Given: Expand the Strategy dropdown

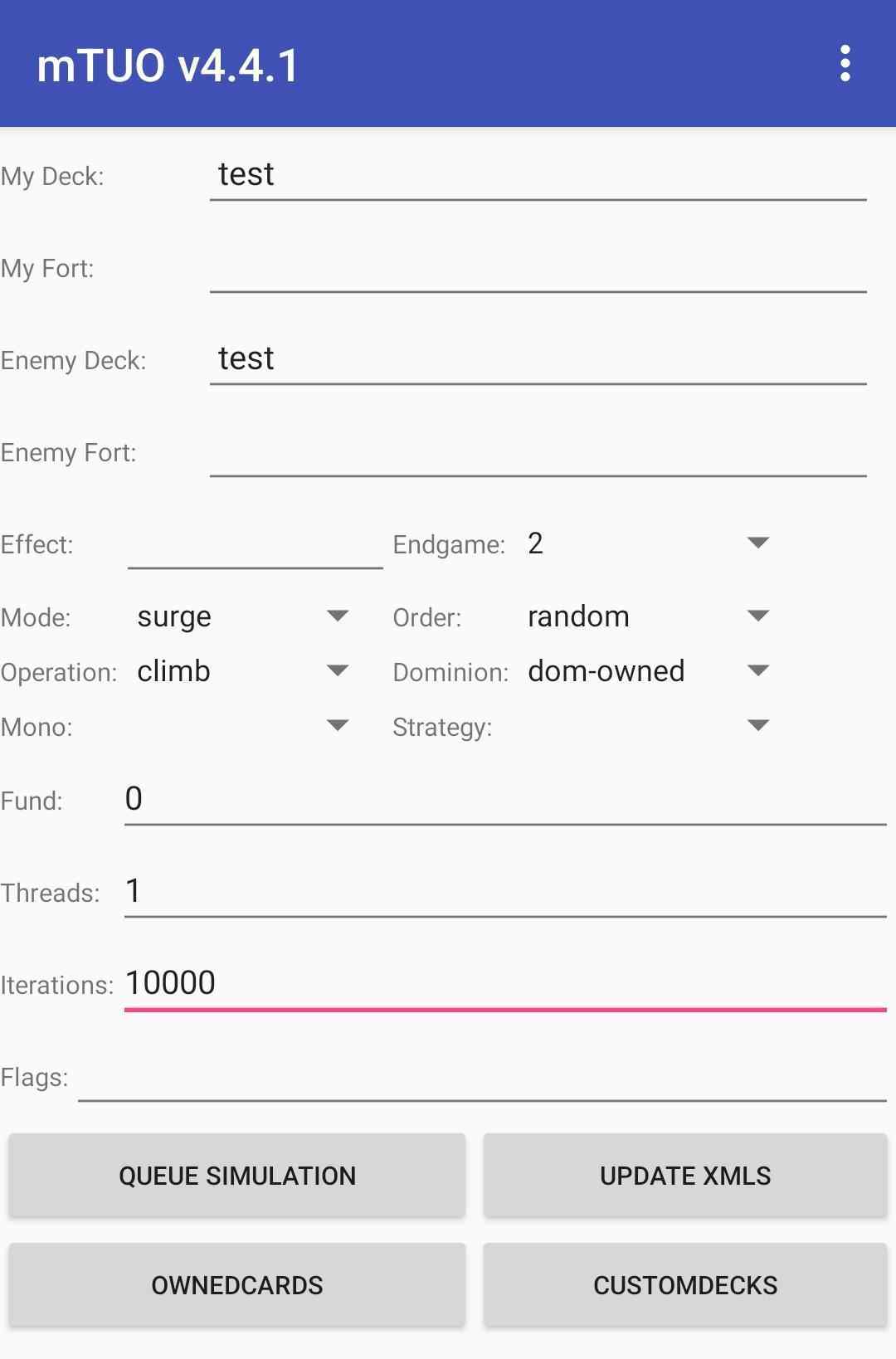Looking at the screenshot, I should 648,726.
